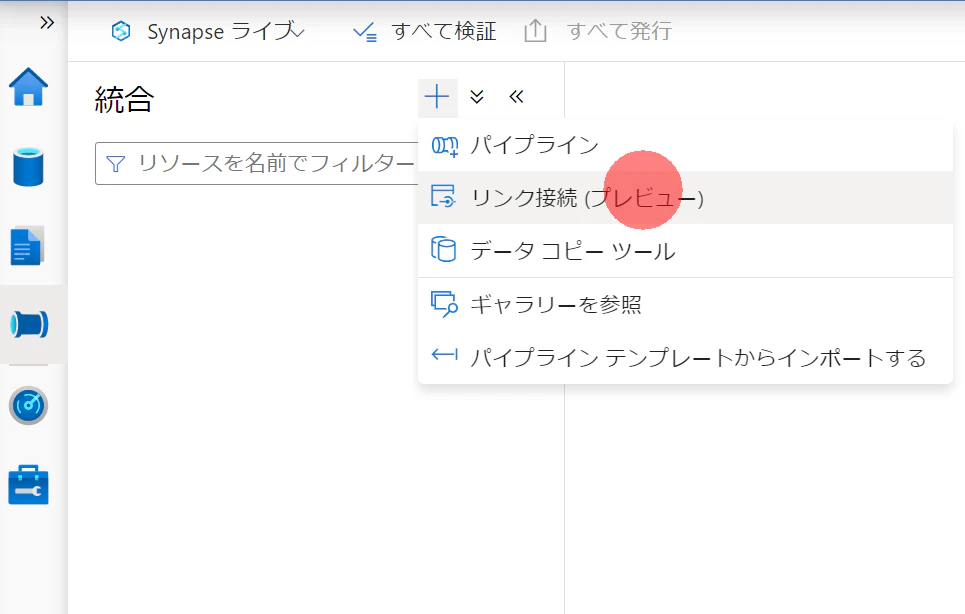This screenshot has width=965, height=614.
Task: Click the plus add new resource button
Action: click(x=438, y=97)
